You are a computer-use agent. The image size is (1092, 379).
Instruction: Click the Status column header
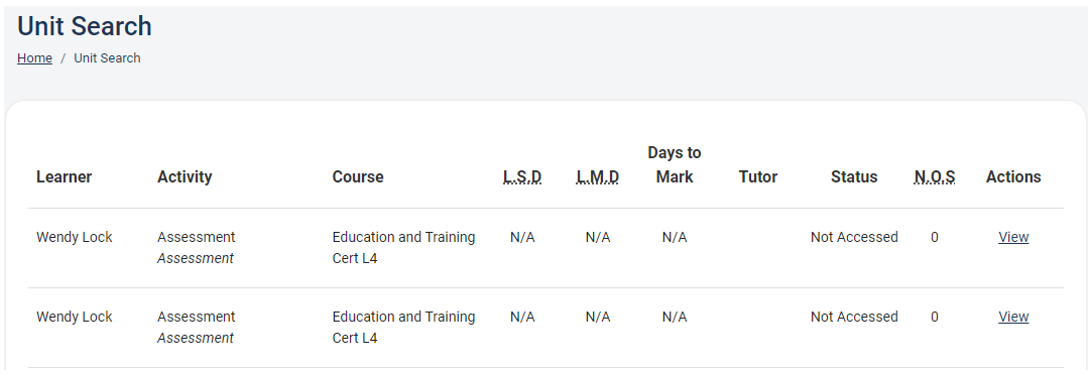pos(854,177)
